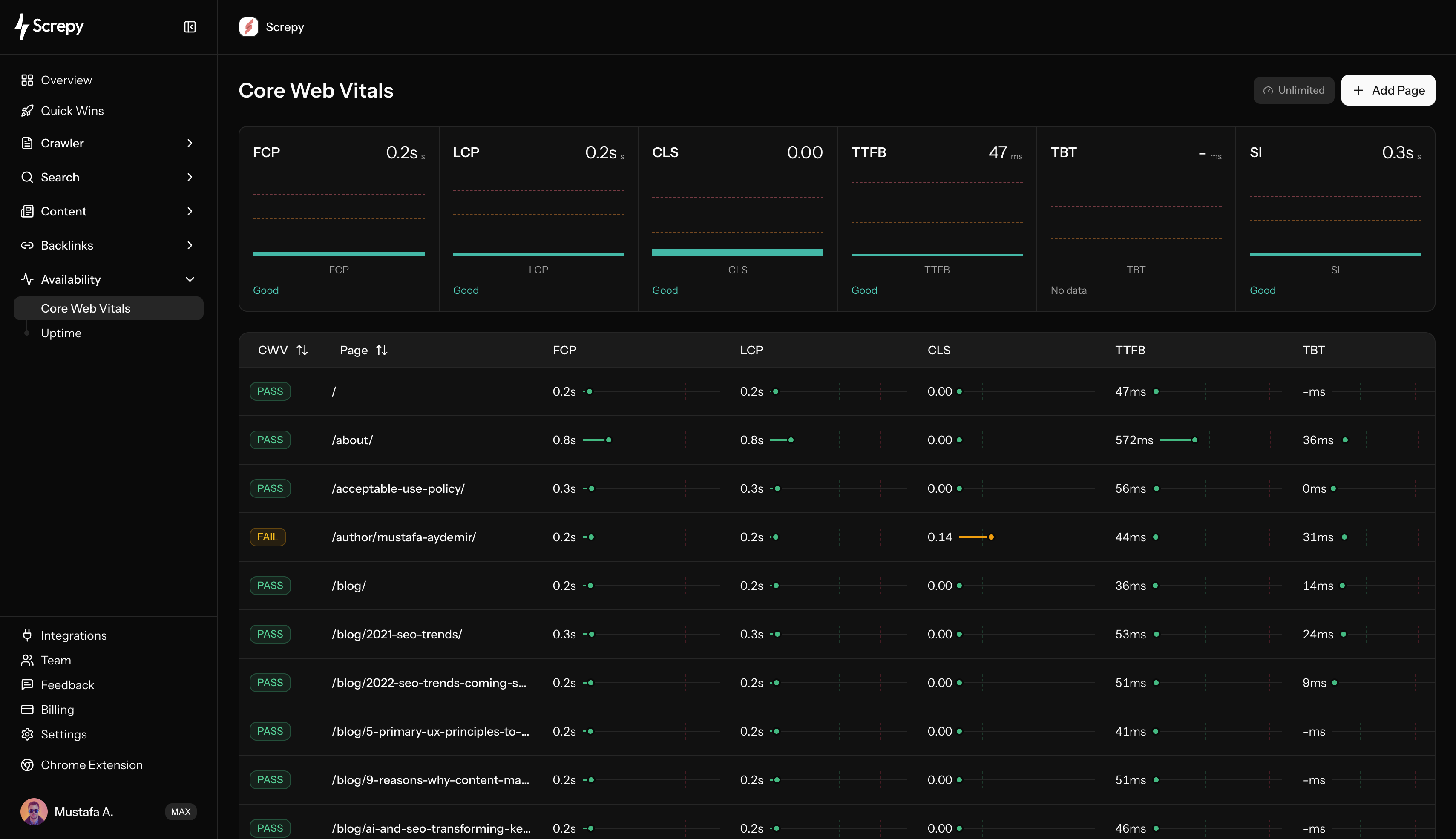Click Mustafa A. profile avatar
This screenshot has width=1456, height=839.
[34, 811]
